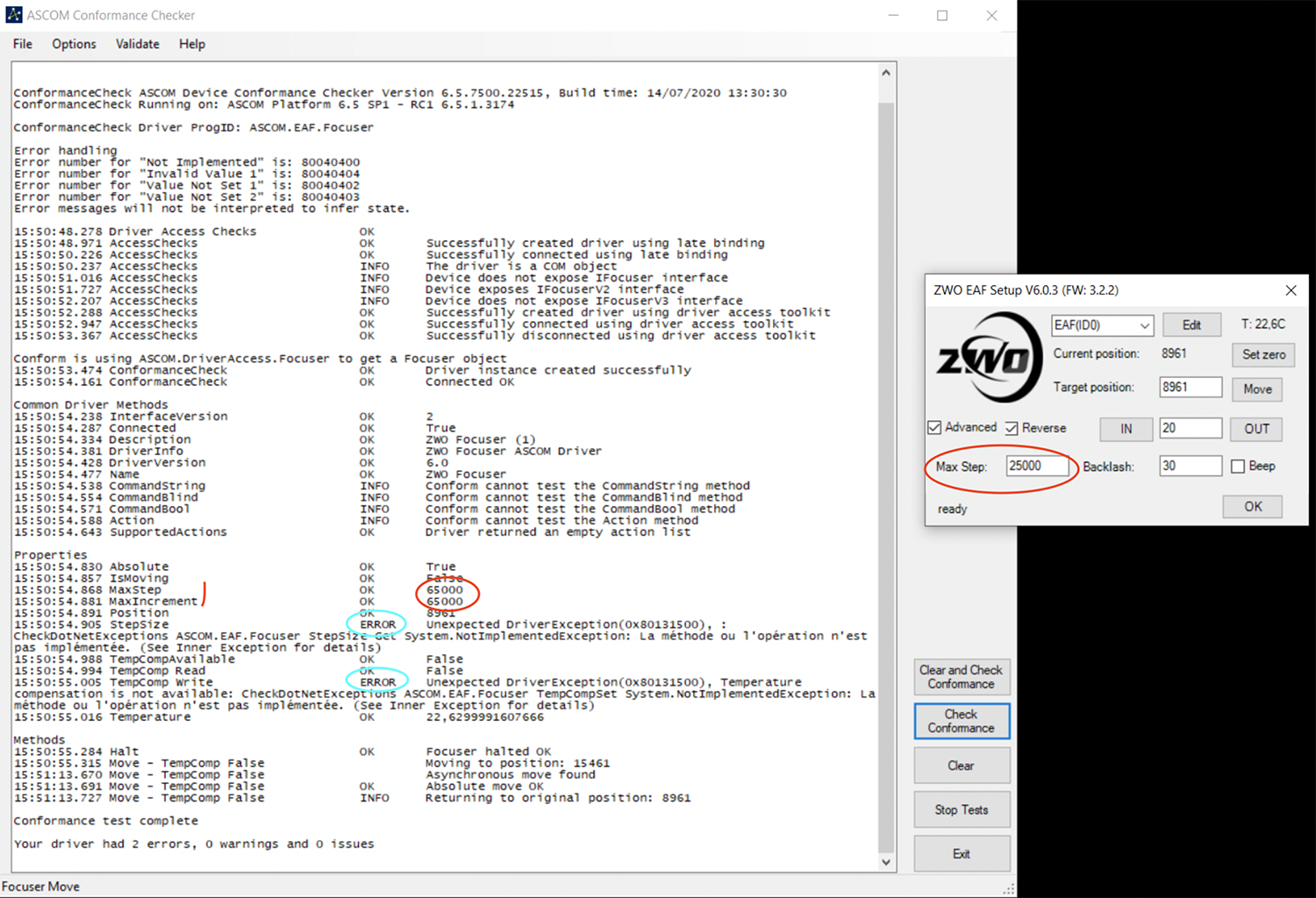This screenshot has width=1316, height=898.
Task: Click the 'Driver returned an empty action list' text
Action: pyautogui.click(x=558, y=532)
